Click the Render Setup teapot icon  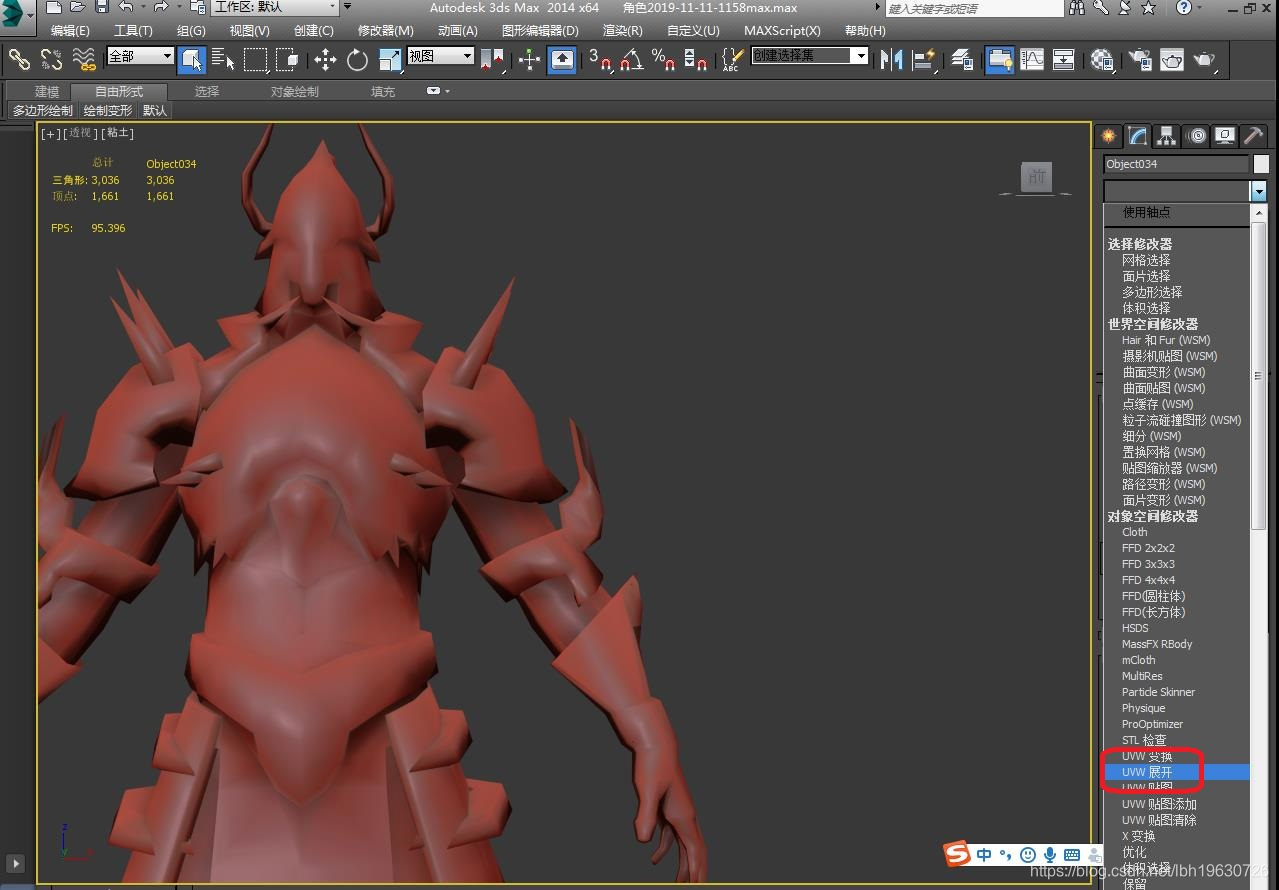tap(1139, 60)
